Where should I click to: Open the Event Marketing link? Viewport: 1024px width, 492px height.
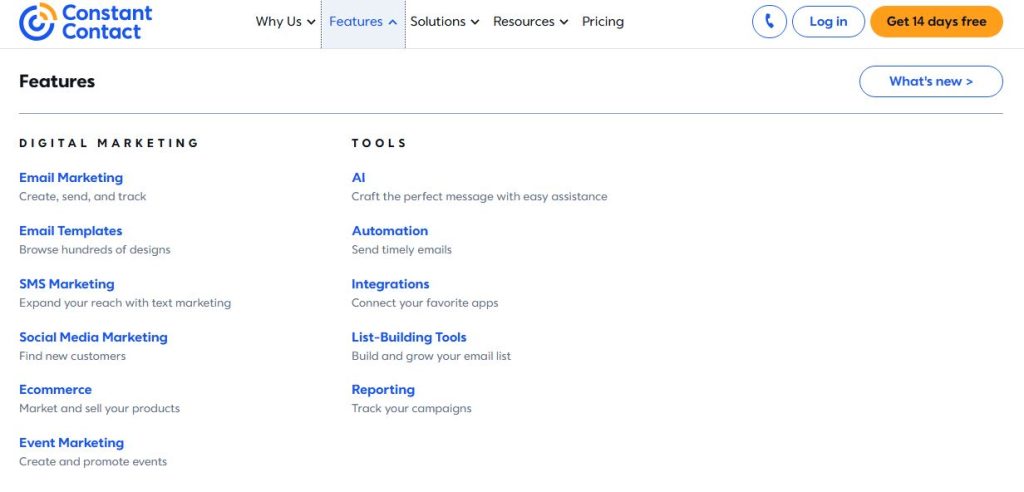click(x=71, y=443)
